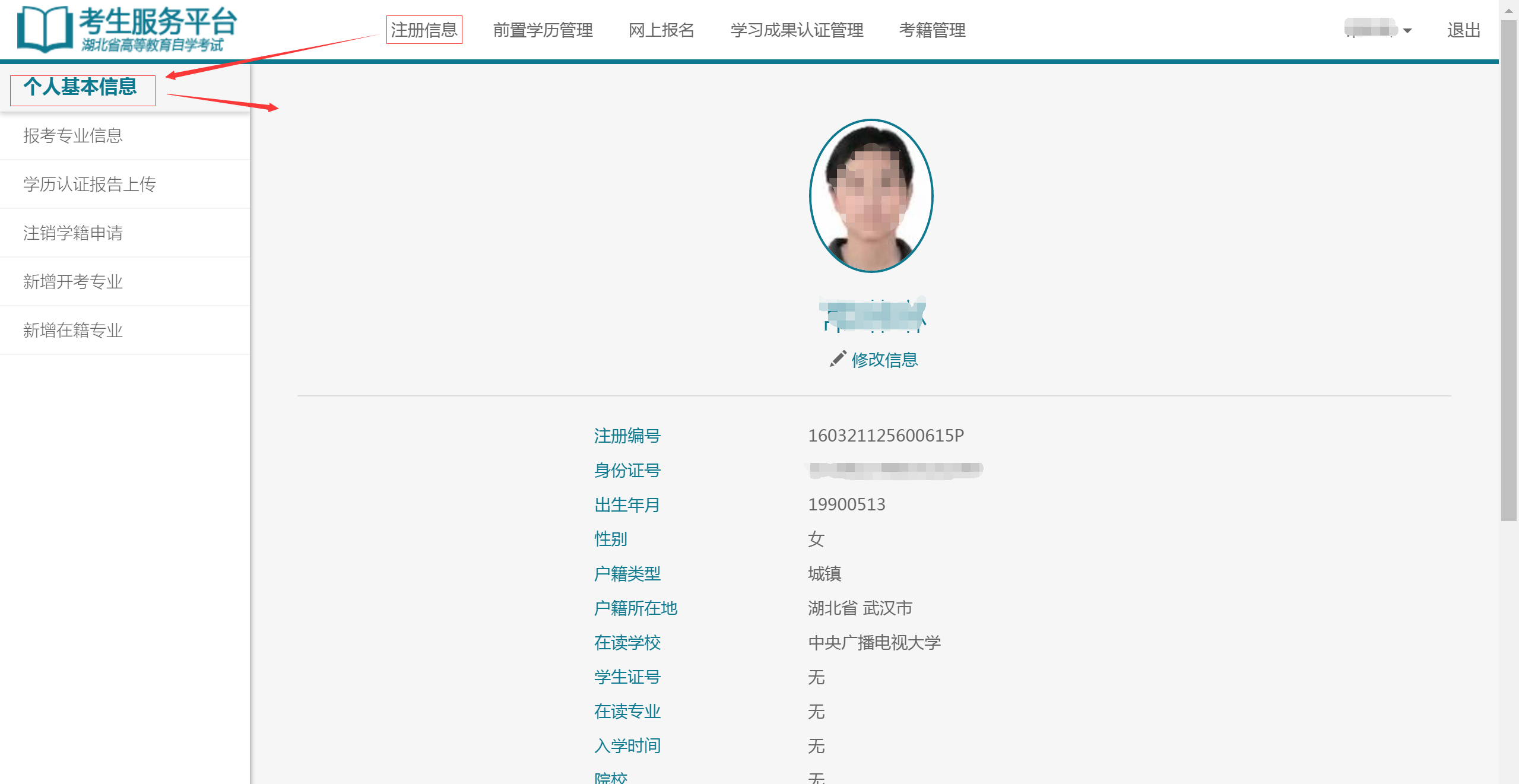Open 学历认证报告上传 sidebar item
Screen dimensions: 1519x784
click(89, 185)
